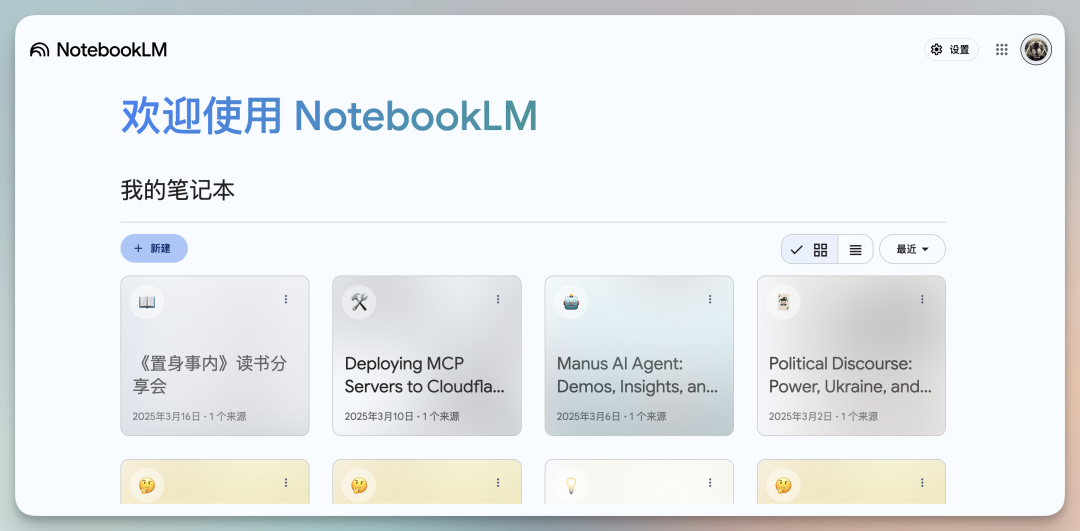Open the Manus AI Agent notebook card
Image resolution: width=1080 pixels, height=531 pixels.
click(x=639, y=356)
